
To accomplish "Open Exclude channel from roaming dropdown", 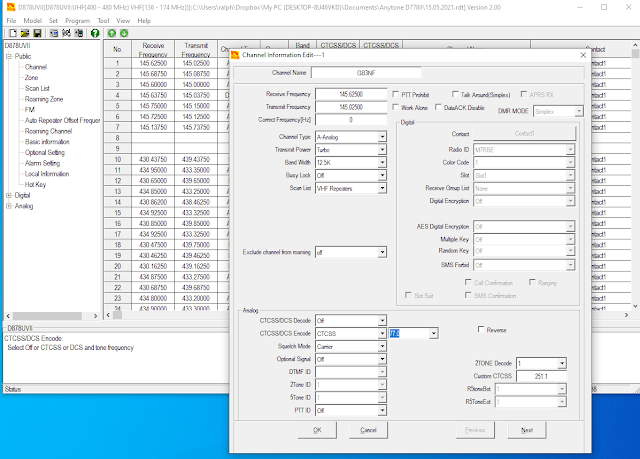I will coord(382,253).
